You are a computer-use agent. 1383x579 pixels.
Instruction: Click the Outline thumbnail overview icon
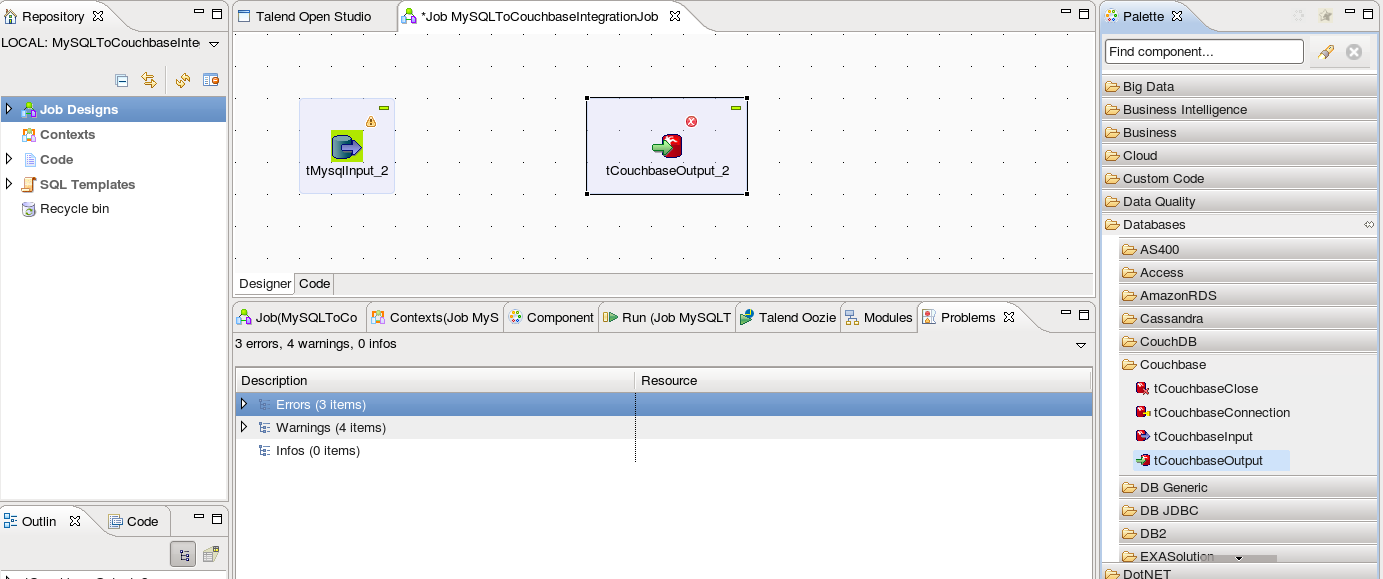click(x=211, y=554)
